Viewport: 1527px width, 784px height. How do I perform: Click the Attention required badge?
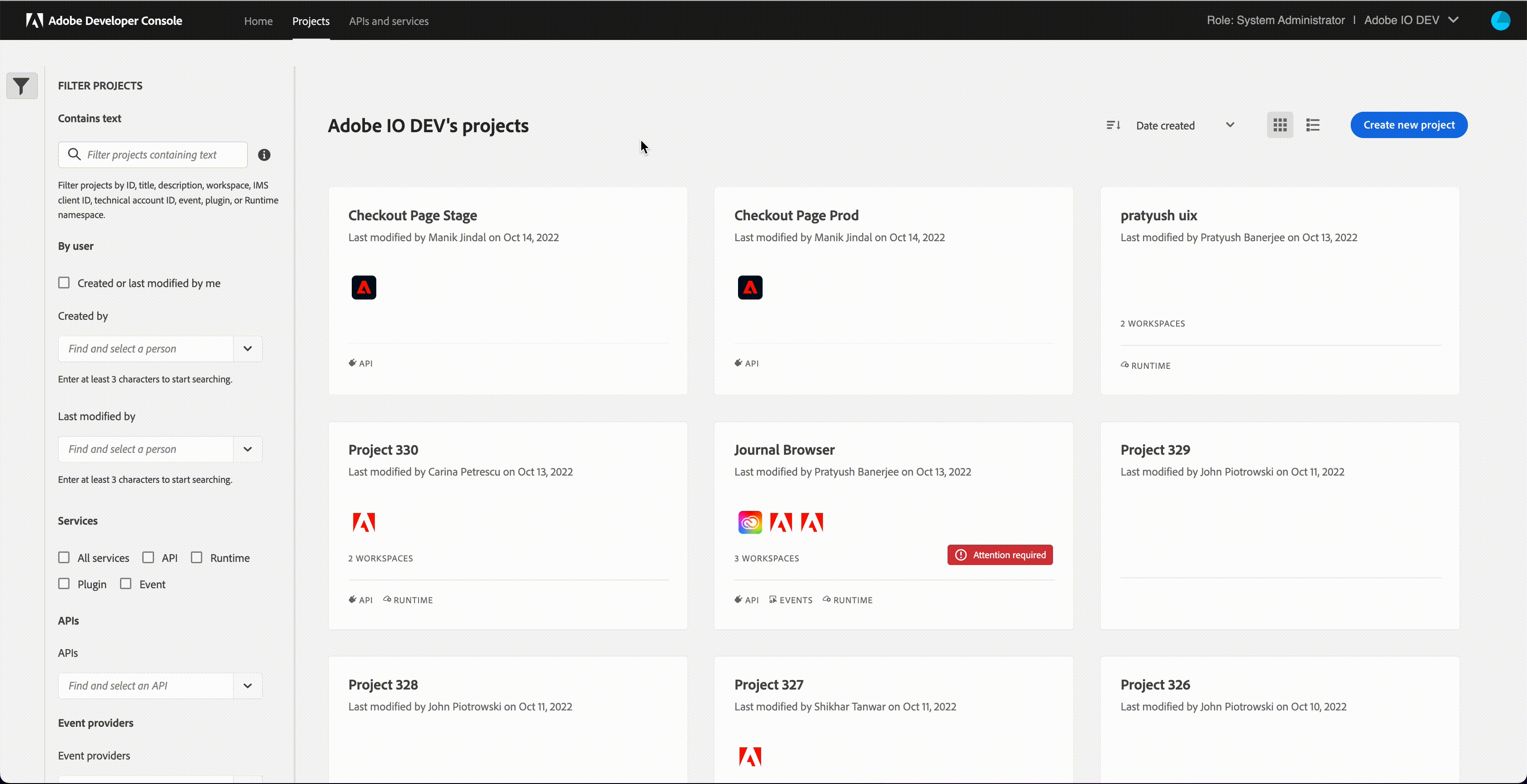coord(999,555)
